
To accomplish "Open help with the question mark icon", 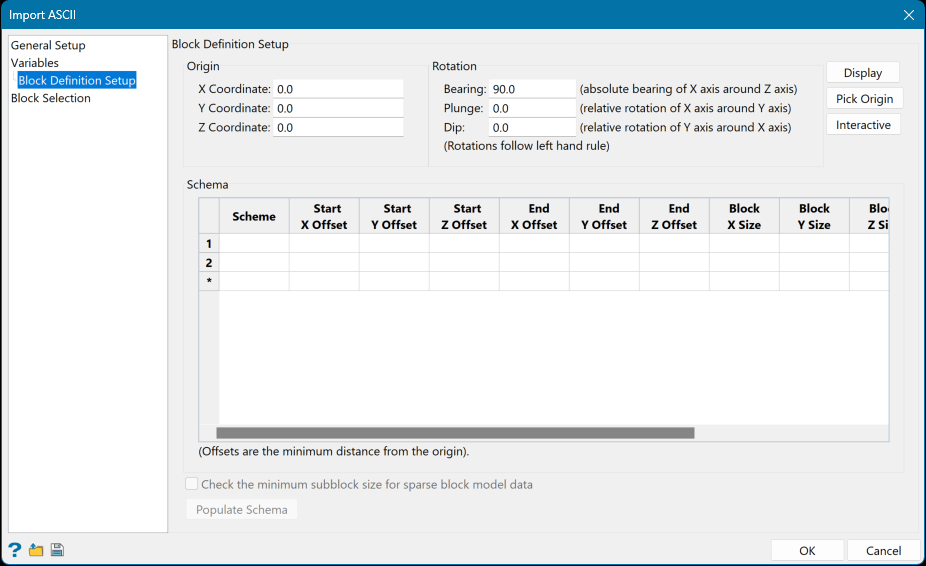I will pyautogui.click(x=15, y=550).
